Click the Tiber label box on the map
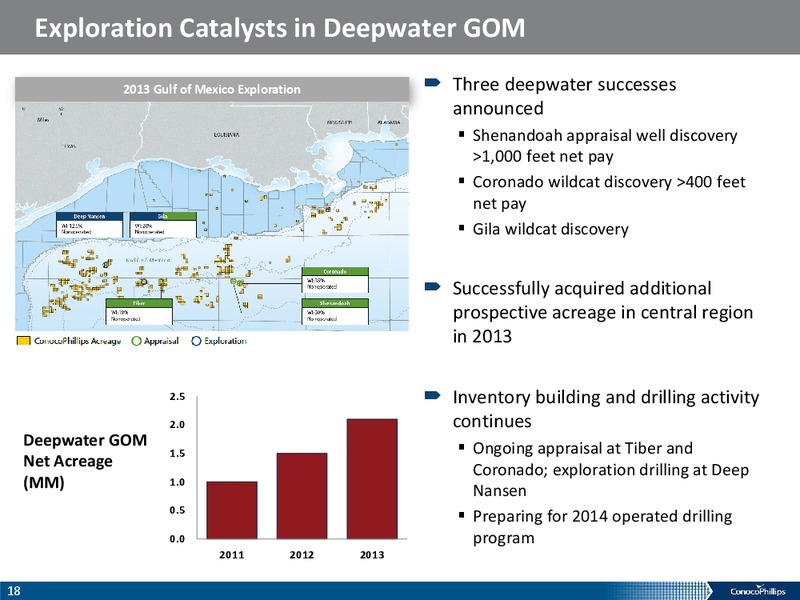 (x=139, y=311)
